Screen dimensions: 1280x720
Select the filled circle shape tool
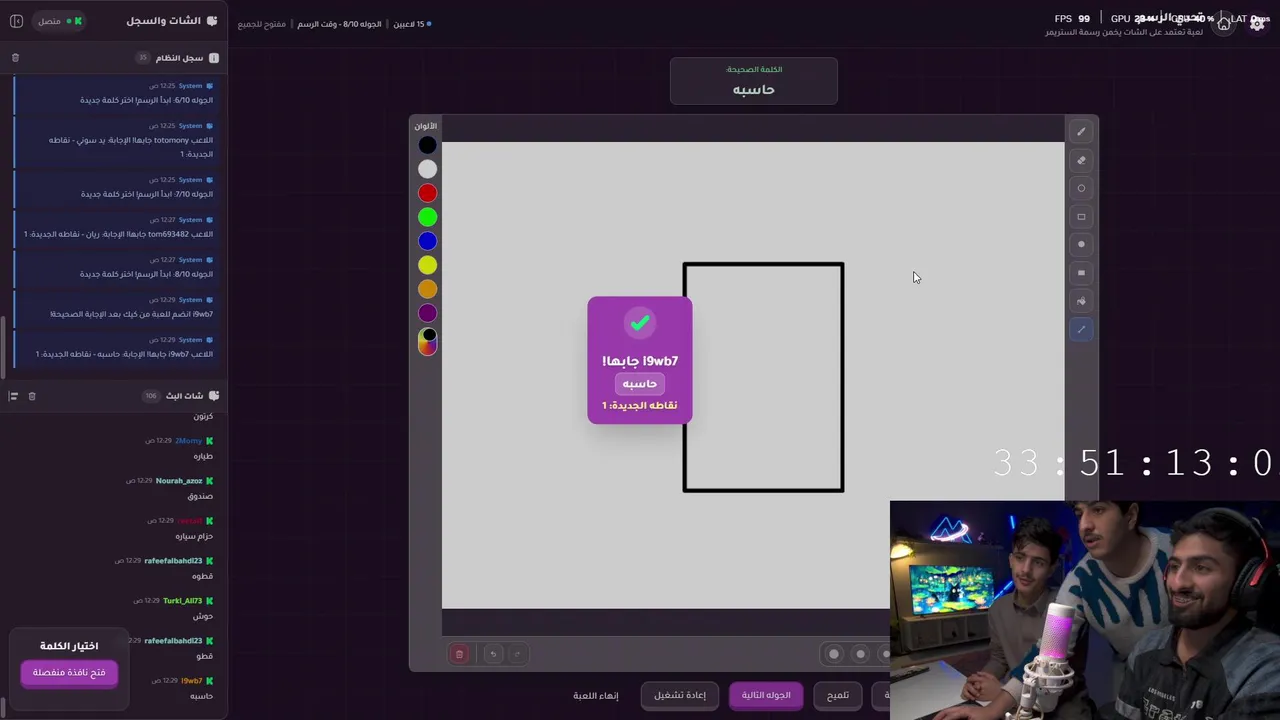[1081, 244]
